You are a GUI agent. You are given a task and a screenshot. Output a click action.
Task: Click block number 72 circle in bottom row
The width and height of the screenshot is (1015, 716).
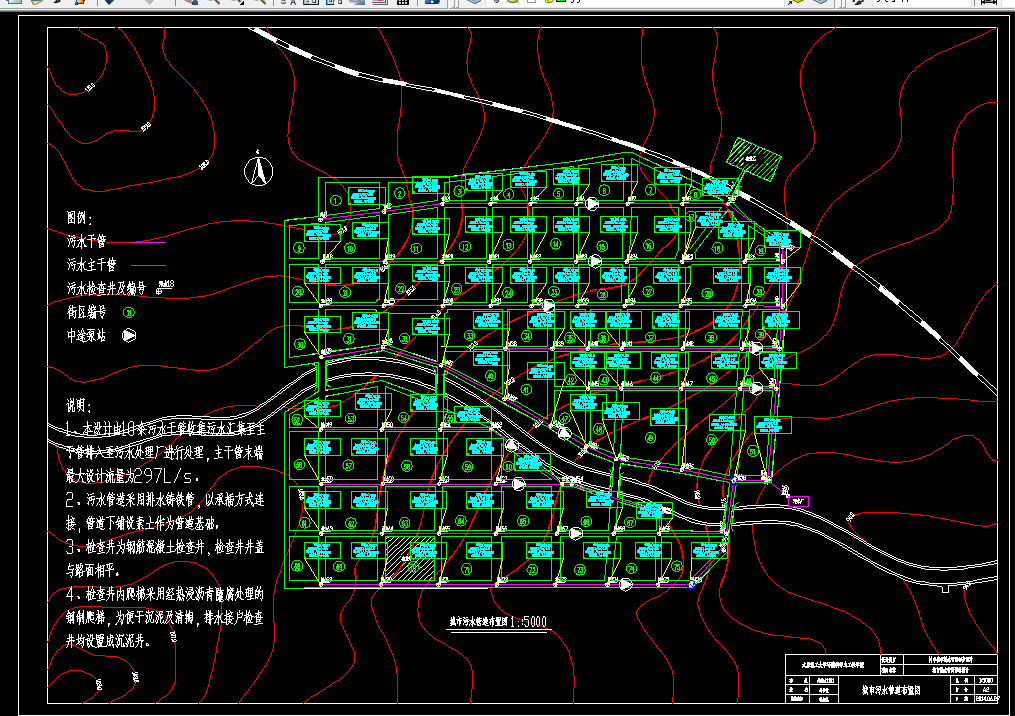click(533, 570)
